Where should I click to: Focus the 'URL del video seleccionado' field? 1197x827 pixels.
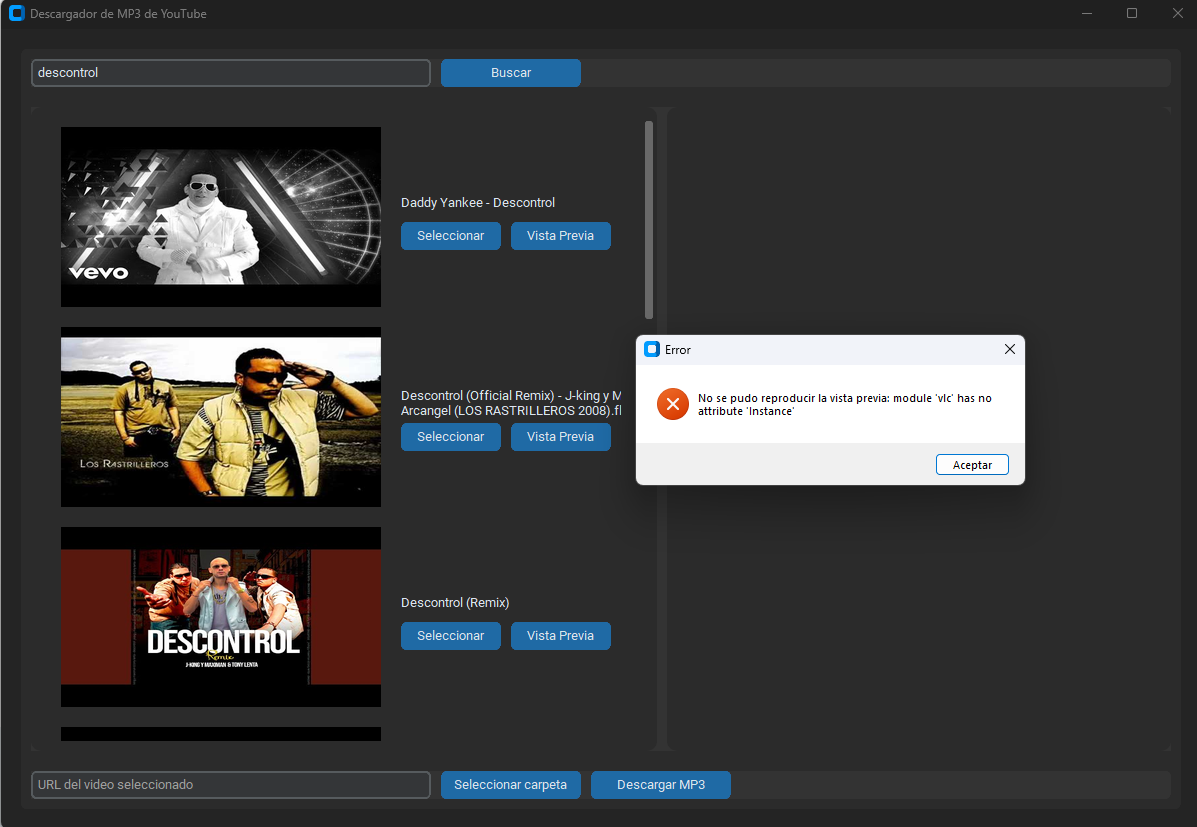[231, 785]
